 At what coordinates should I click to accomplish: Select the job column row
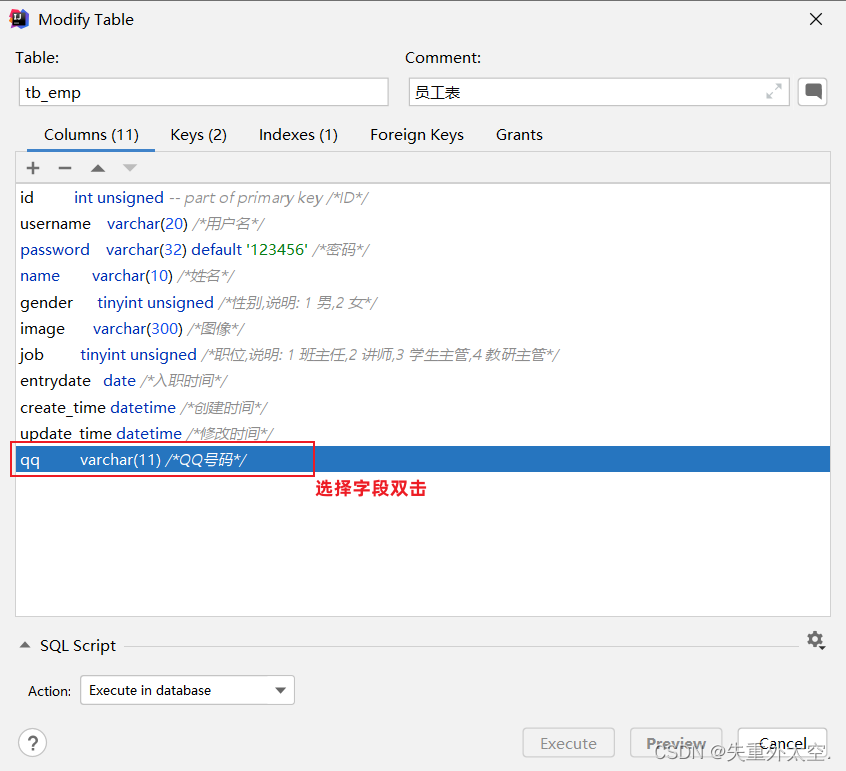[x=422, y=354]
